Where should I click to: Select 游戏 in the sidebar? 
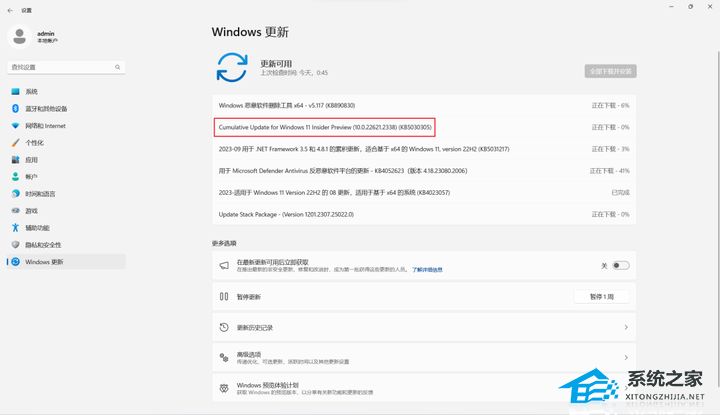click(66, 211)
